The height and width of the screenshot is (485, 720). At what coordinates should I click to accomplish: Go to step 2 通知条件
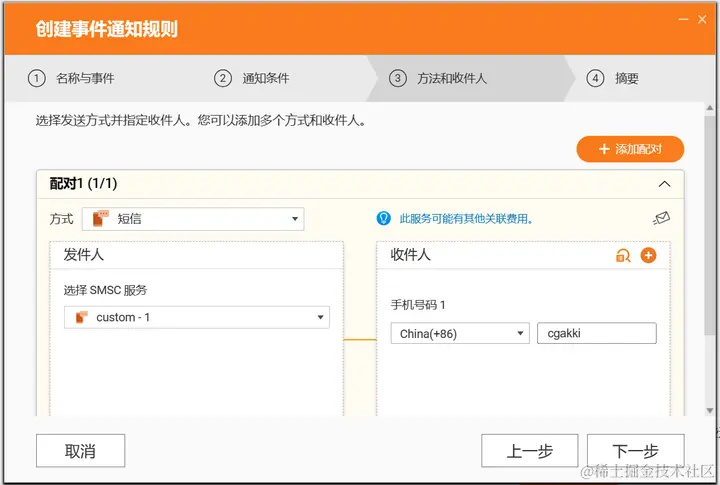(x=252, y=78)
